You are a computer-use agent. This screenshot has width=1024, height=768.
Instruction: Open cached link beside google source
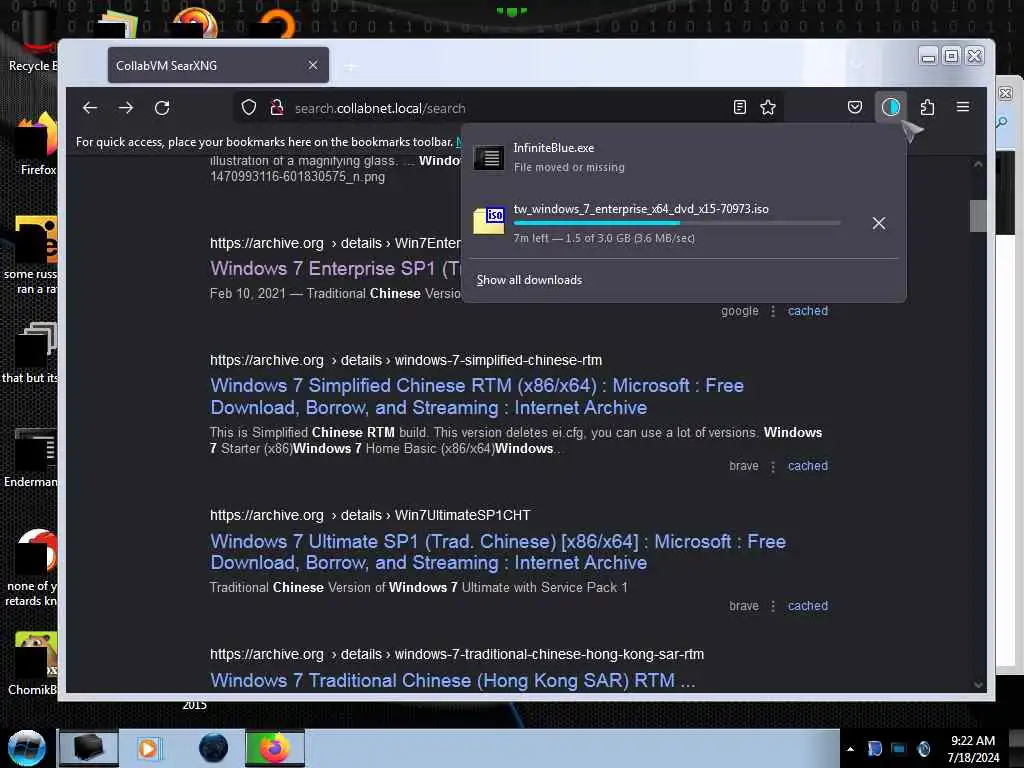click(808, 311)
